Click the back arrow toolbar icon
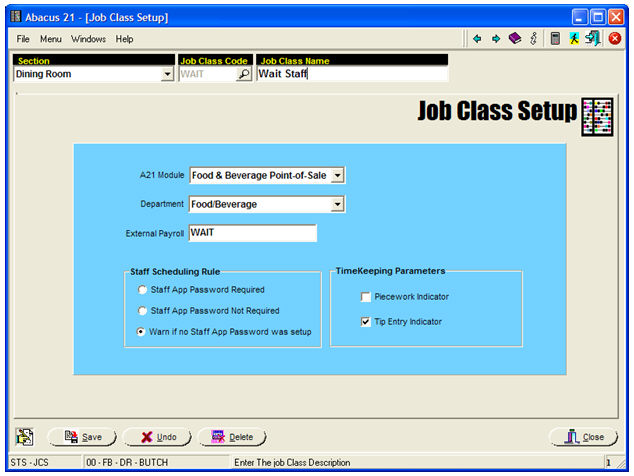This screenshot has width=634, height=476. pos(477,39)
